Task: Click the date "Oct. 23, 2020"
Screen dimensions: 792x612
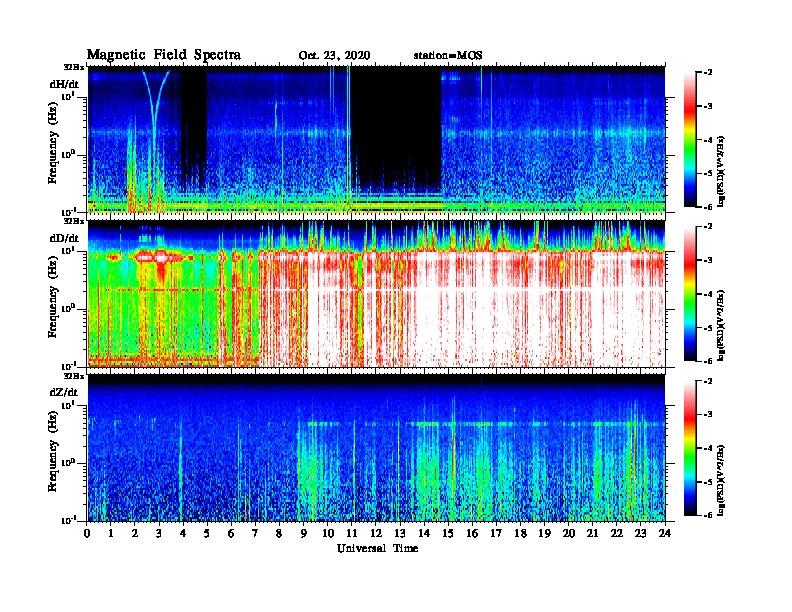Action: pyautogui.click(x=334, y=56)
